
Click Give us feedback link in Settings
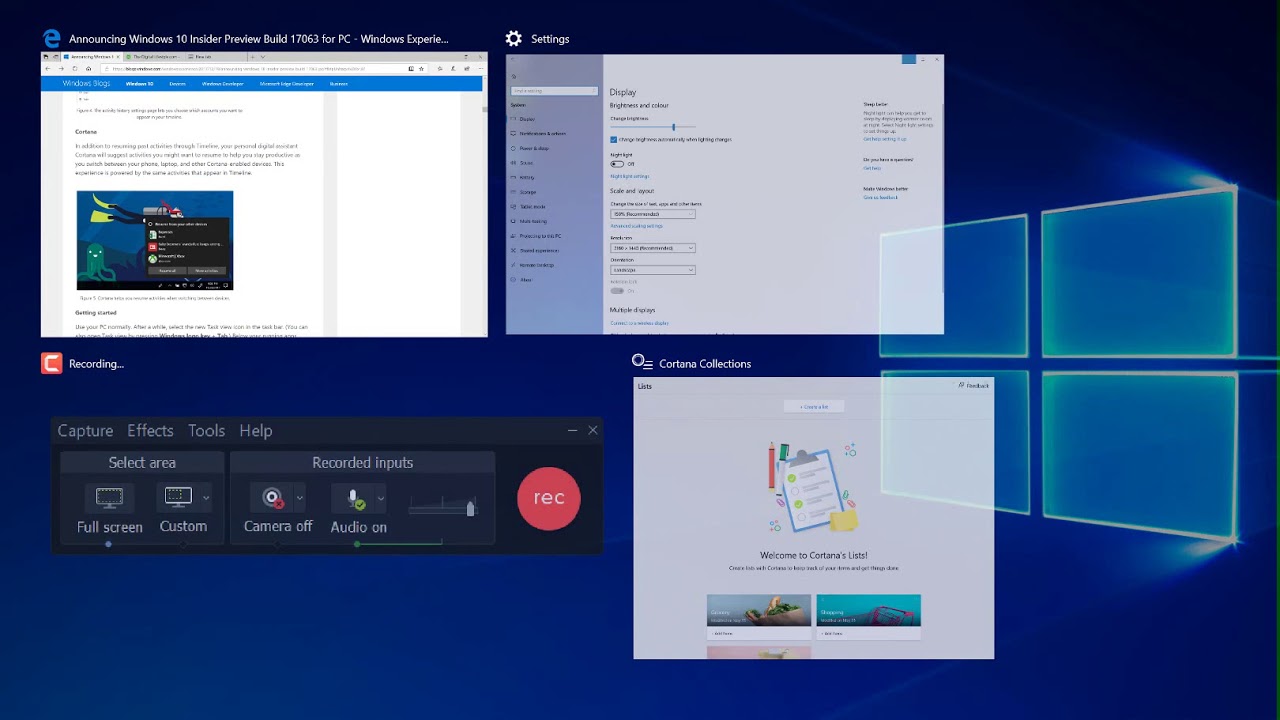point(880,197)
